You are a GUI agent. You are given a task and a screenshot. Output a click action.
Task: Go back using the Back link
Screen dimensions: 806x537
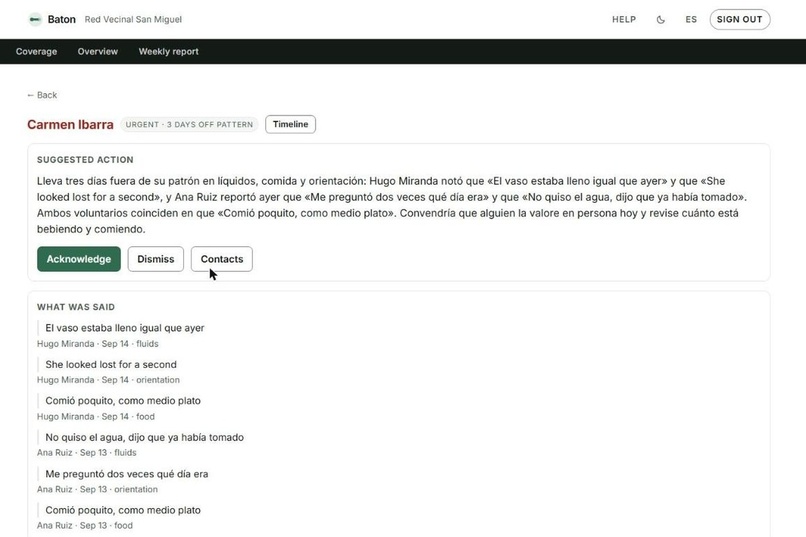[42, 95]
